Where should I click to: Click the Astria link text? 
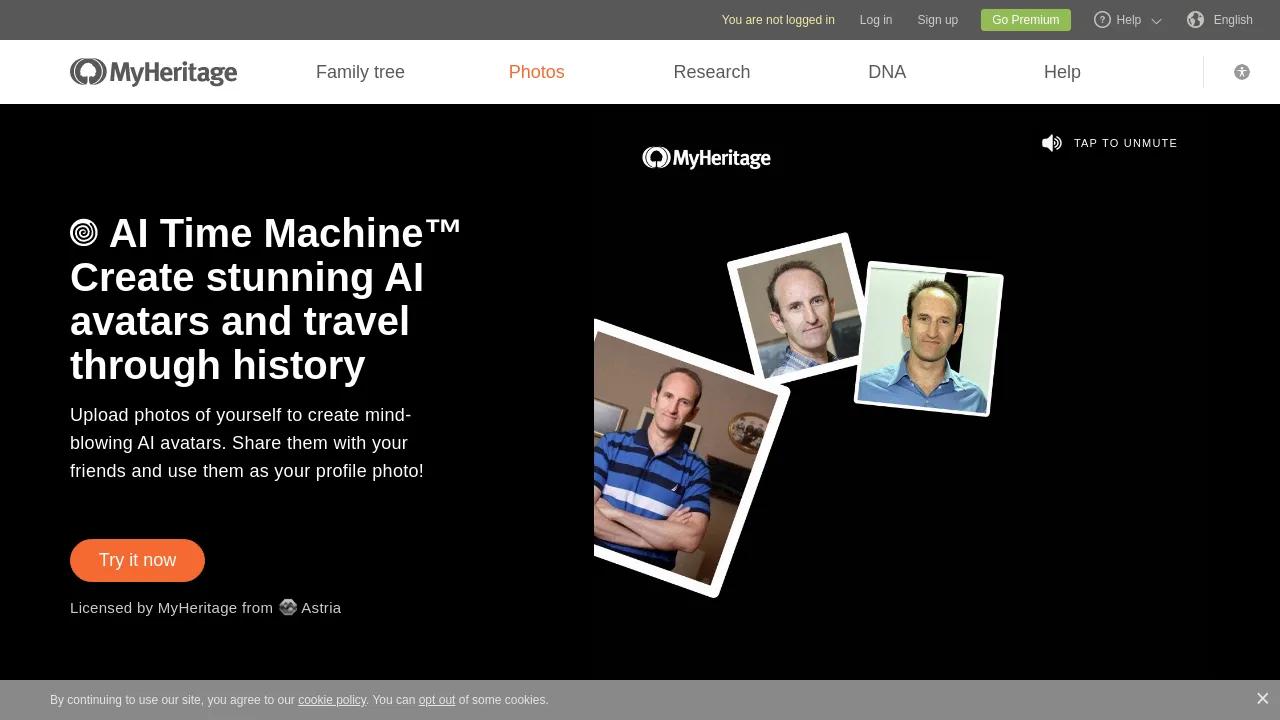click(321, 607)
